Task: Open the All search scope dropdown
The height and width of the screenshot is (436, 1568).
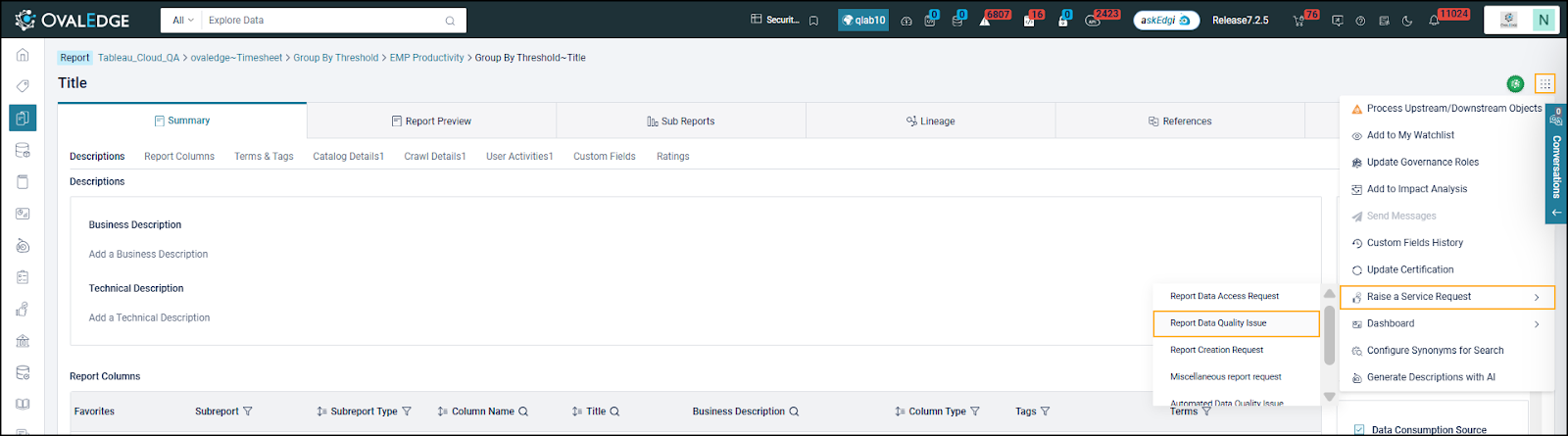Action: (x=182, y=20)
